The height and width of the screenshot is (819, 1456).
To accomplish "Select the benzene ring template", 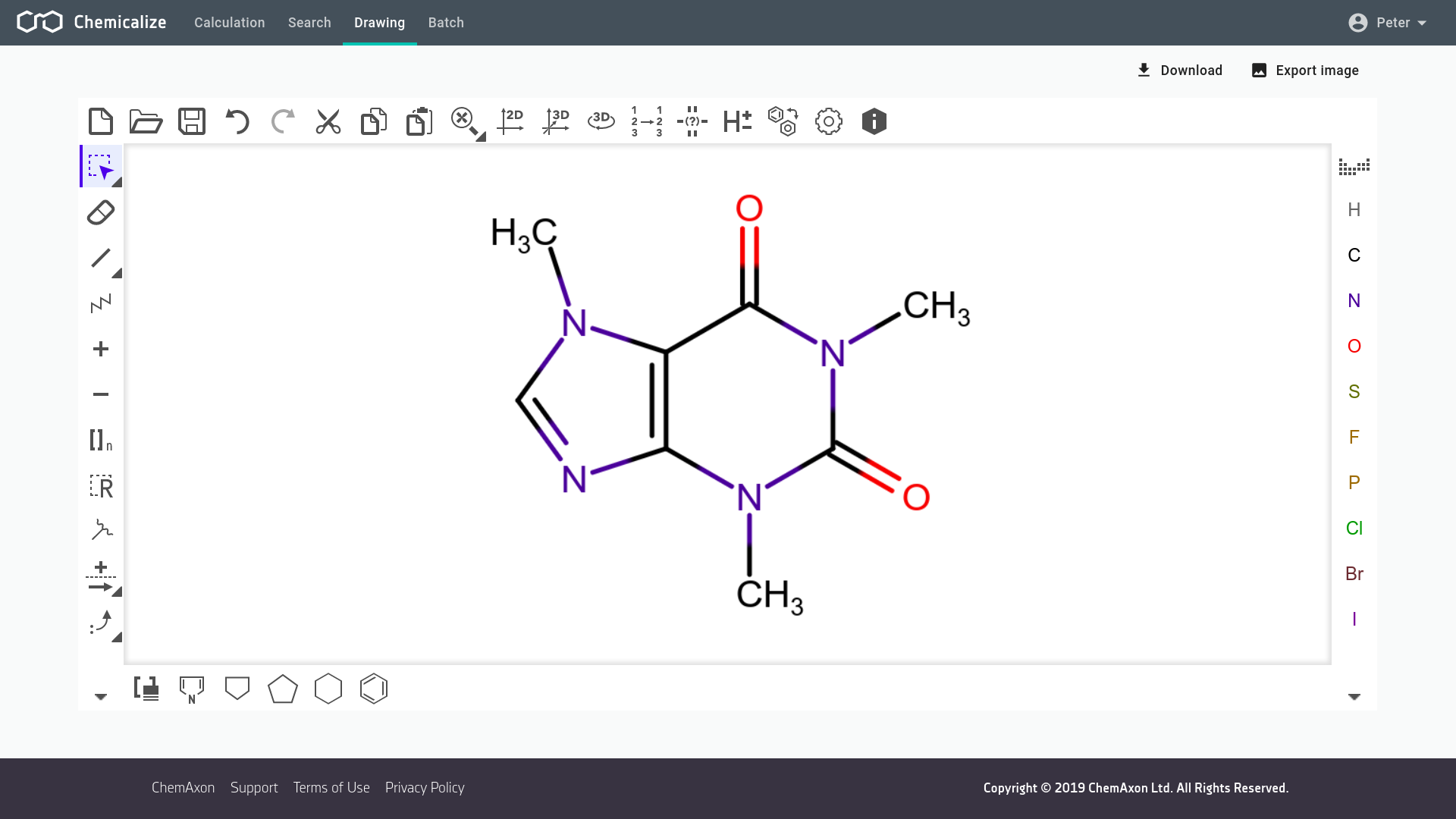I will (x=374, y=689).
